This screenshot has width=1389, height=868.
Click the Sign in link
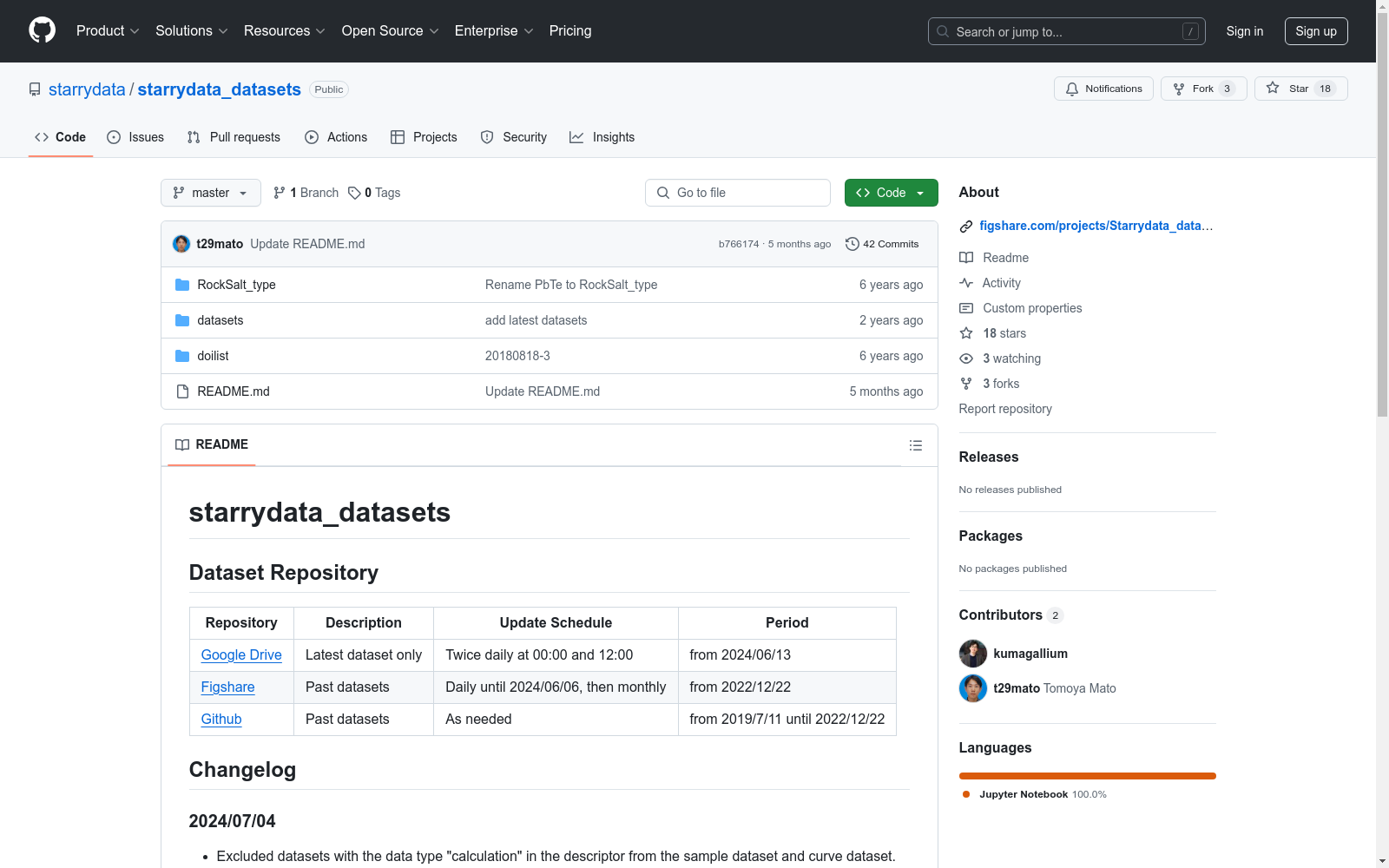click(x=1245, y=31)
